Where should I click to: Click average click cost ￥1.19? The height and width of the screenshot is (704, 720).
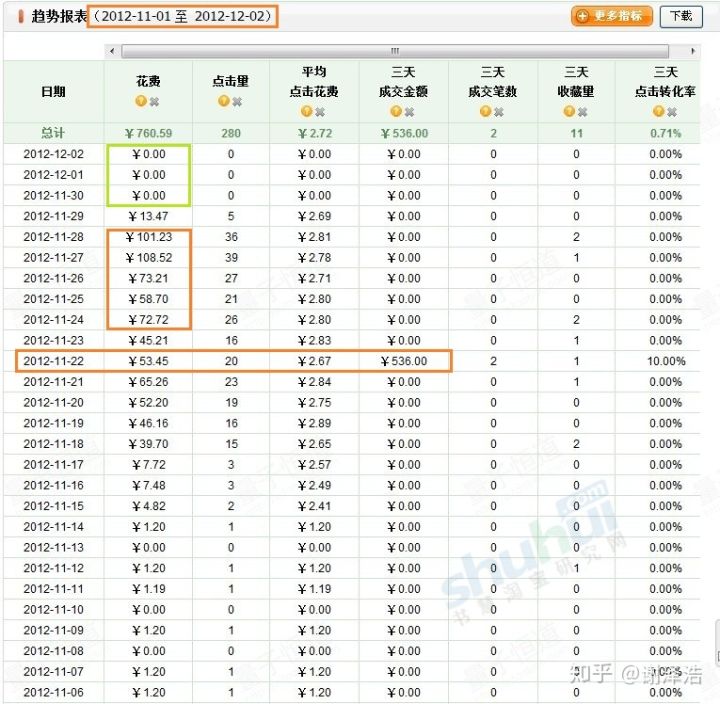coord(315,589)
